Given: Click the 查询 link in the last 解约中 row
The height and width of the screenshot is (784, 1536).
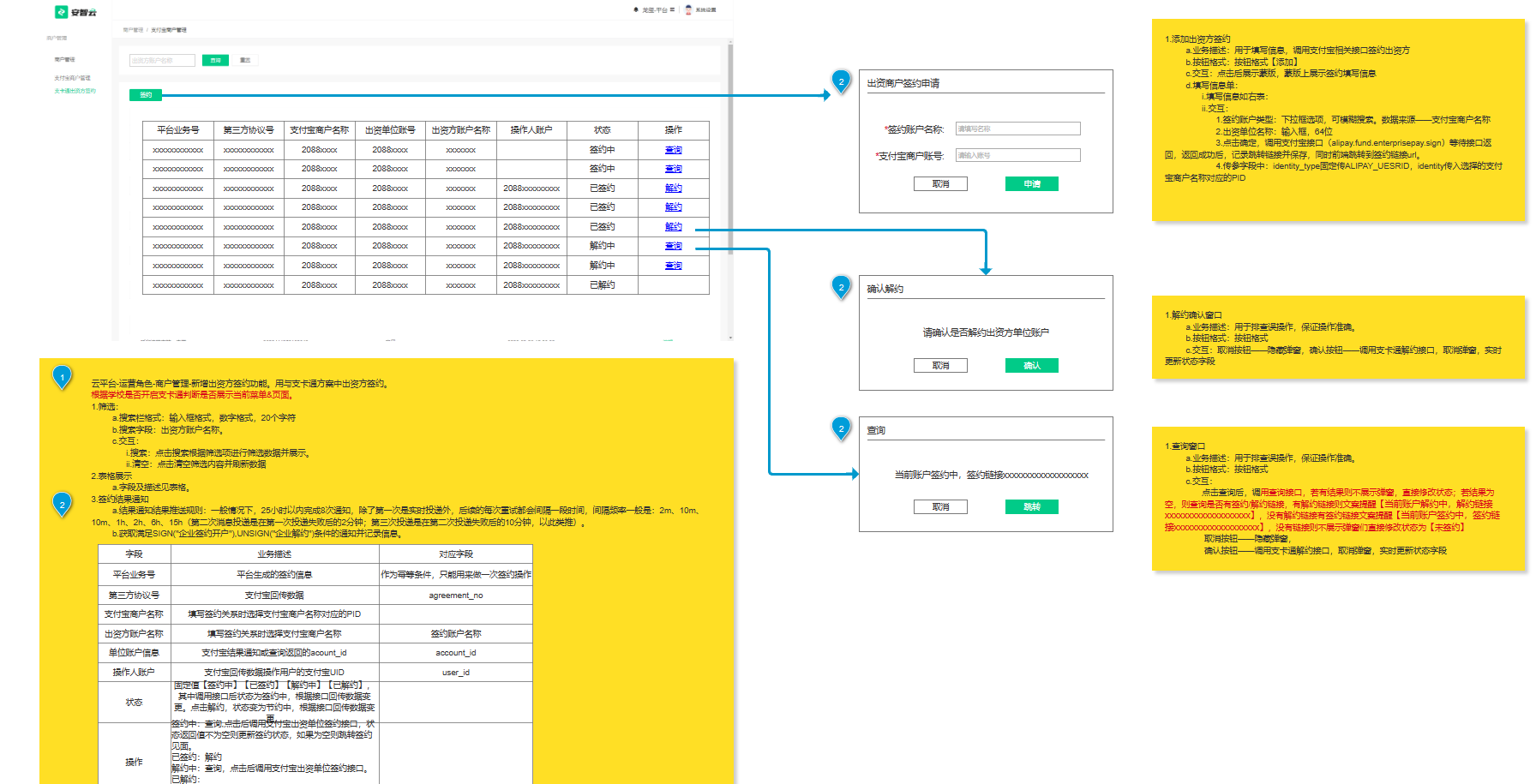Looking at the screenshot, I should (674, 266).
